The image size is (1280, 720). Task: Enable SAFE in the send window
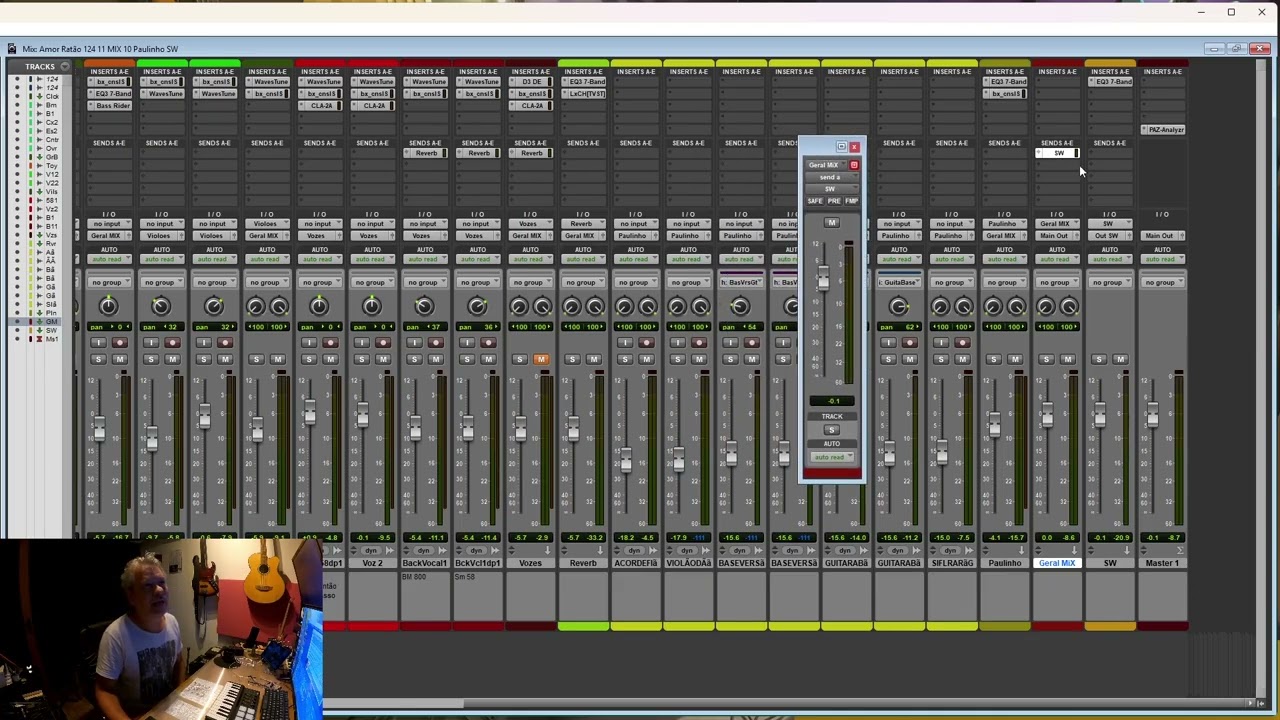point(815,201)
